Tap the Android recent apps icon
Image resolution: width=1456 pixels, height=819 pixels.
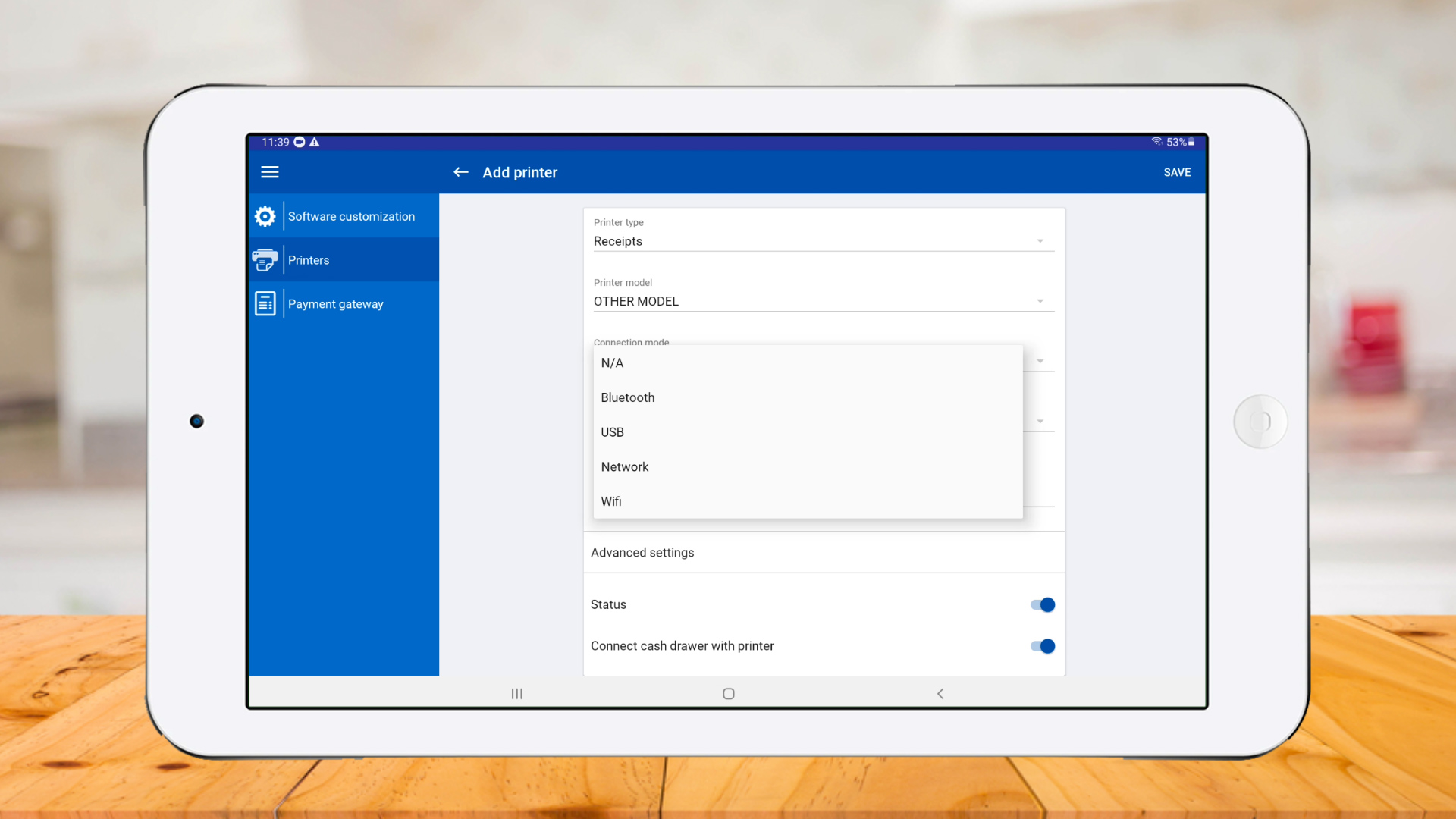tap(517, 694)
